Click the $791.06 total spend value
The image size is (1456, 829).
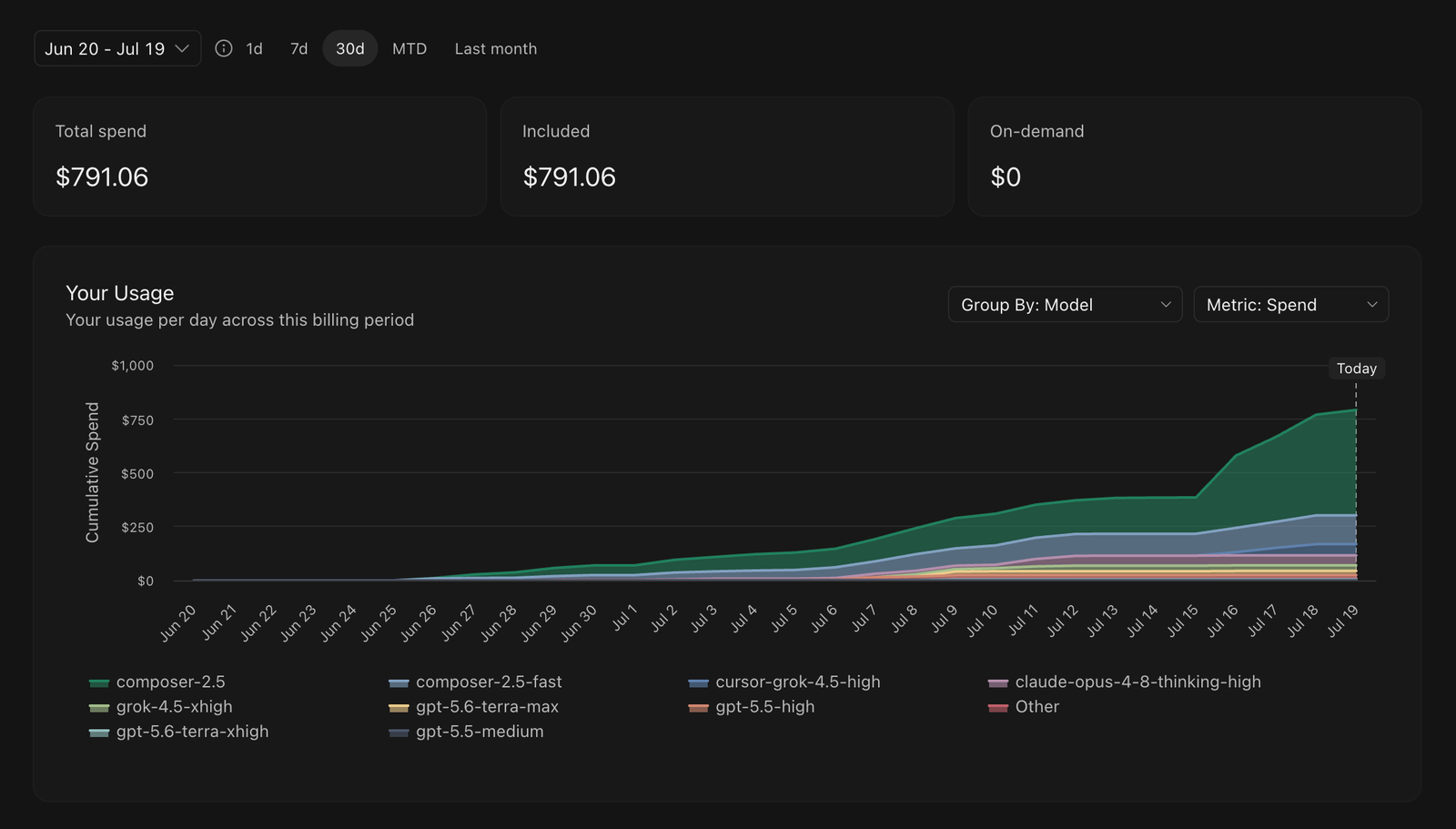[102, 177]
